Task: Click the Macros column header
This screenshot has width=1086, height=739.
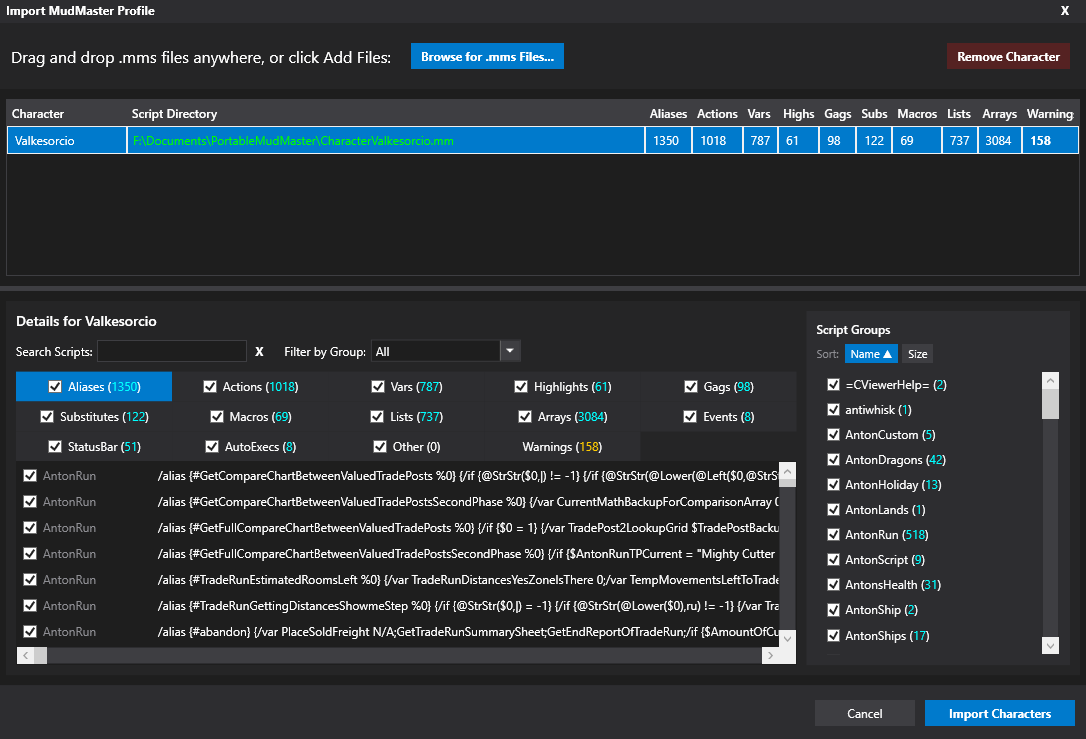Action: (x=916, y=114)
